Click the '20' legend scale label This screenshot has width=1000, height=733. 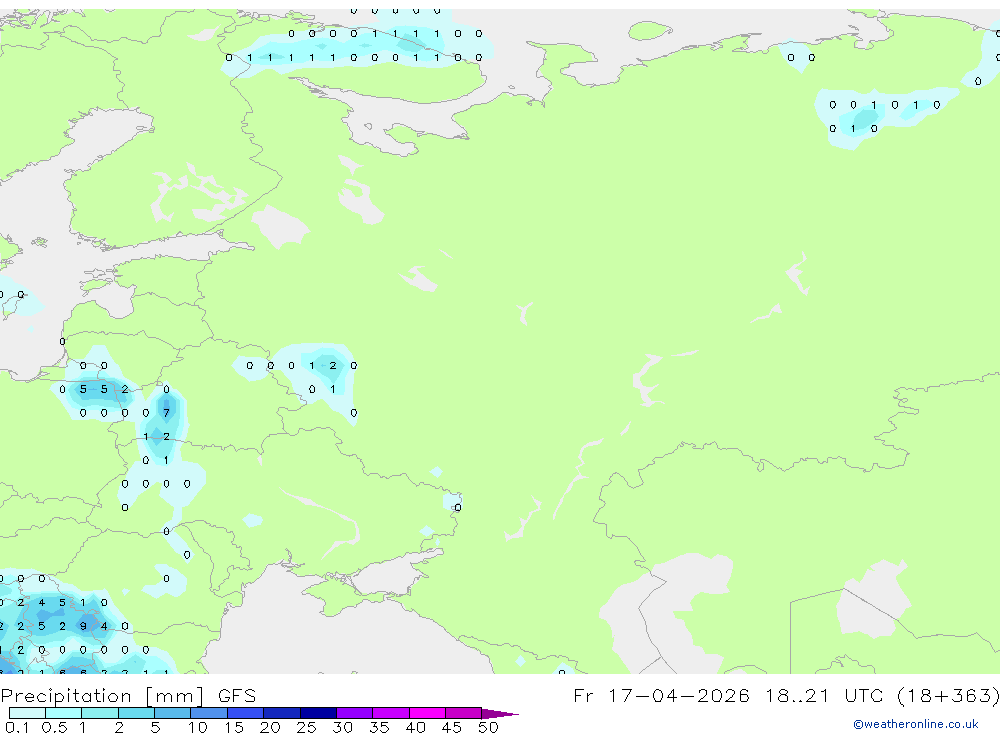(270, 727)
